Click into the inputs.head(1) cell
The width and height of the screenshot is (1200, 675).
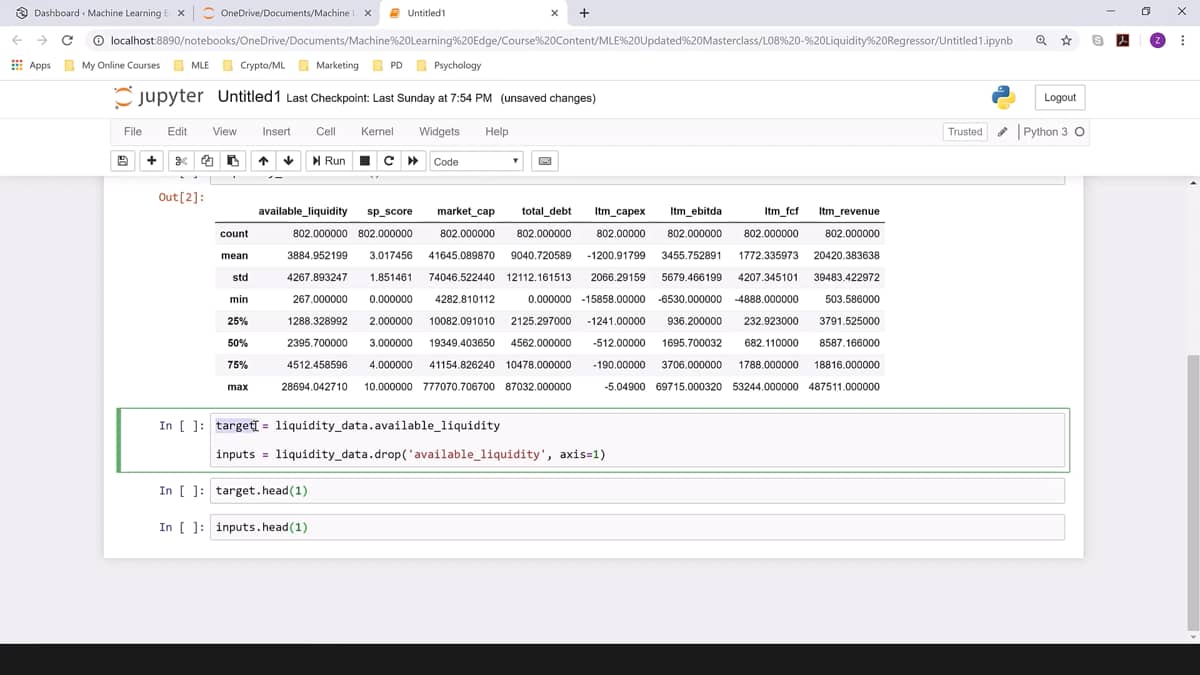point(639,527)
